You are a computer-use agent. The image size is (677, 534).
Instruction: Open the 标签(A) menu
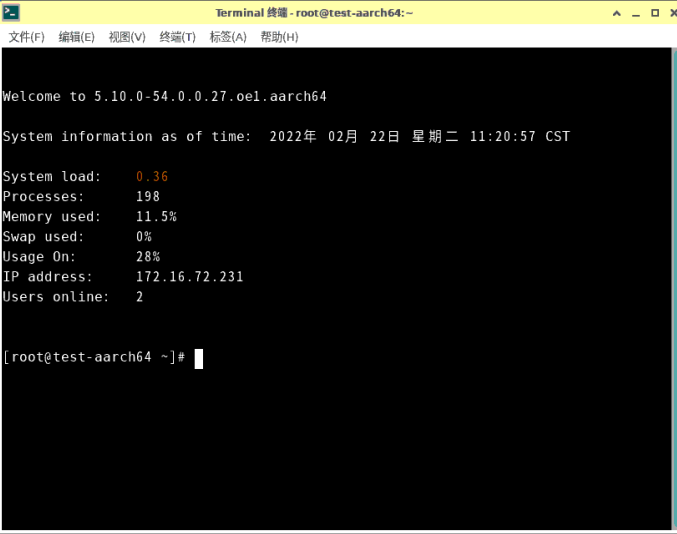point(228,37)
